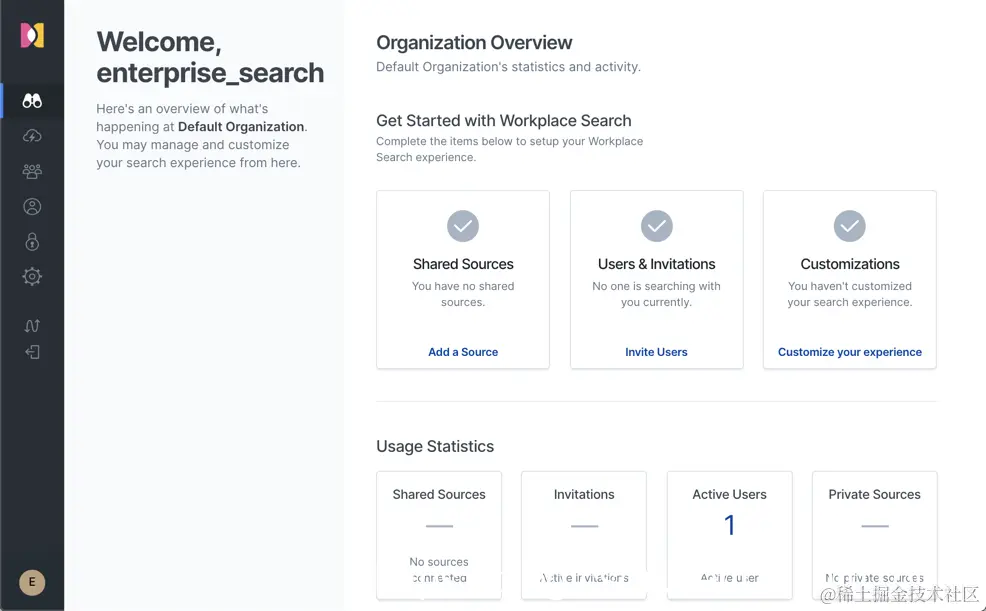Open the Private Sources statistic card
This screenshot has height=611, width=986.
tap(875, 535)
